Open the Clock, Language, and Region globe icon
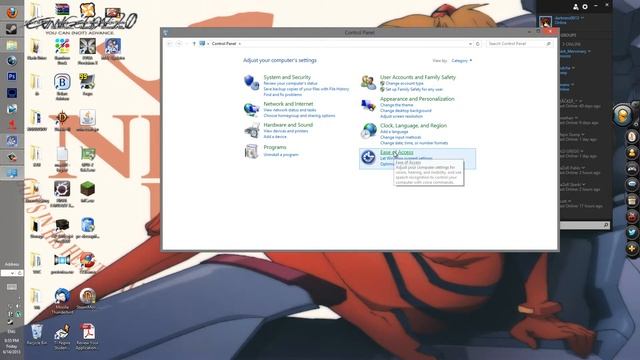The width and height of the screenshot is (640, 360). click(x=368, y=131)
